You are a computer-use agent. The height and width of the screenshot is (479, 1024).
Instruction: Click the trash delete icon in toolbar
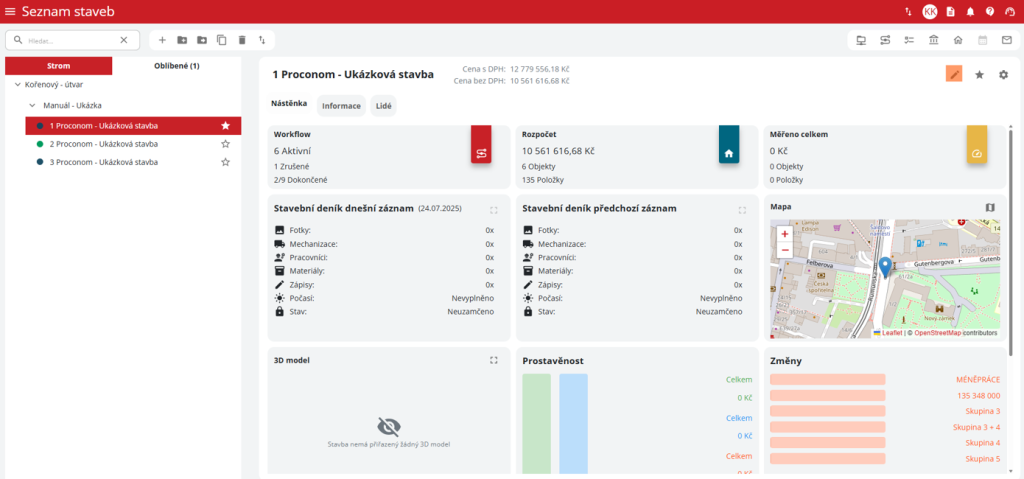[242, 40]
